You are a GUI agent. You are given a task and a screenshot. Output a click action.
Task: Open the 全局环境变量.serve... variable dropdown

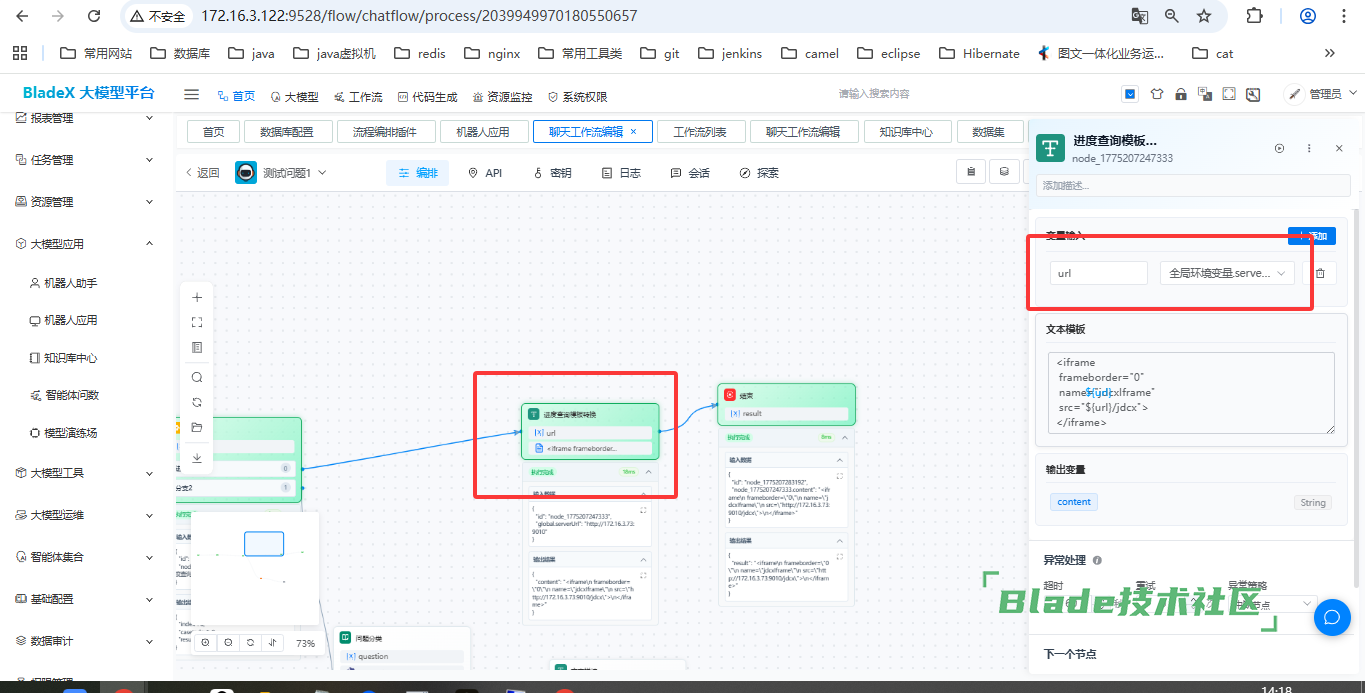pos(1226,273)
